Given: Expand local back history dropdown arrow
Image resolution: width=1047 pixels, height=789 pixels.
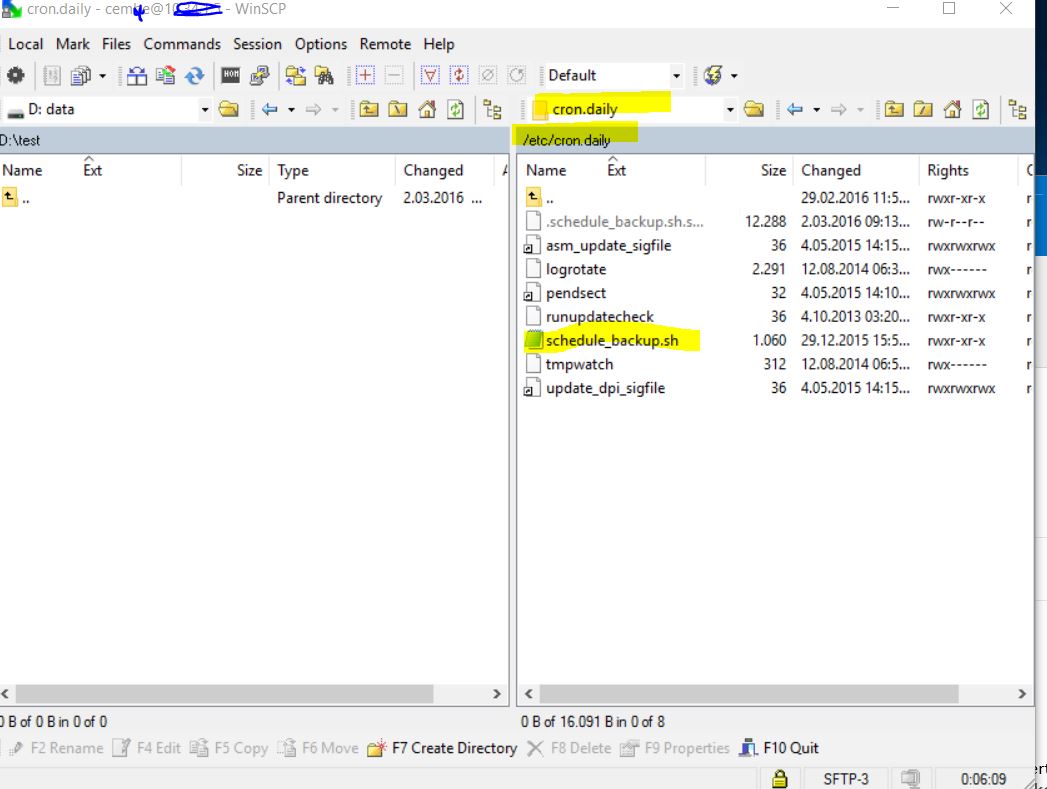Looking at the screenshot, I should 291,109.
